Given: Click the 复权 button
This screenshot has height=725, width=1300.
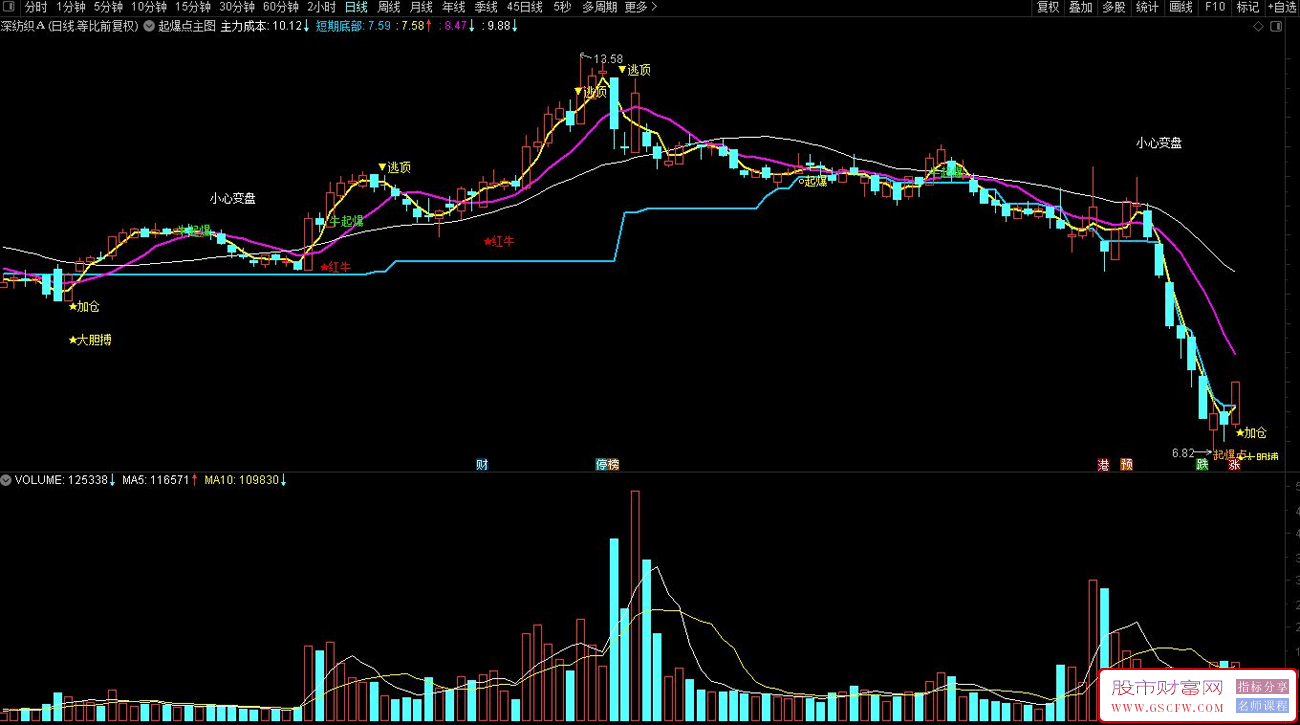Looking at the screenshot, I should (x=1048, y=7).
